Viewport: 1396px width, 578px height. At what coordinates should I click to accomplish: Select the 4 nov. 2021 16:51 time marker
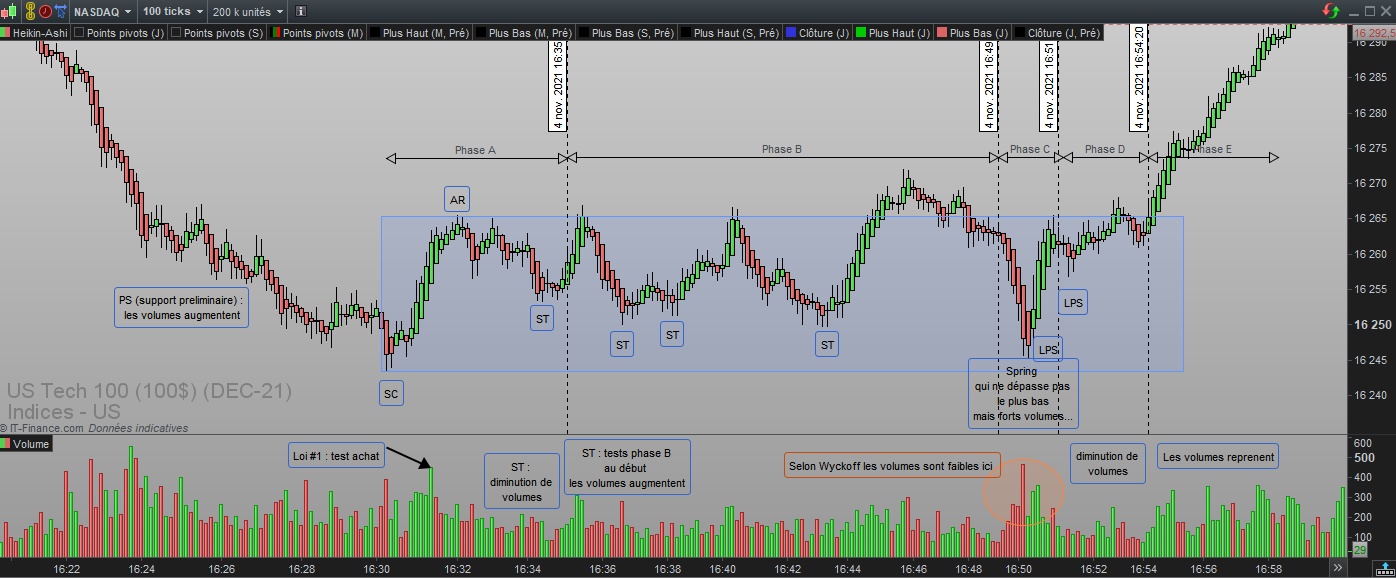pos(1048,86)
